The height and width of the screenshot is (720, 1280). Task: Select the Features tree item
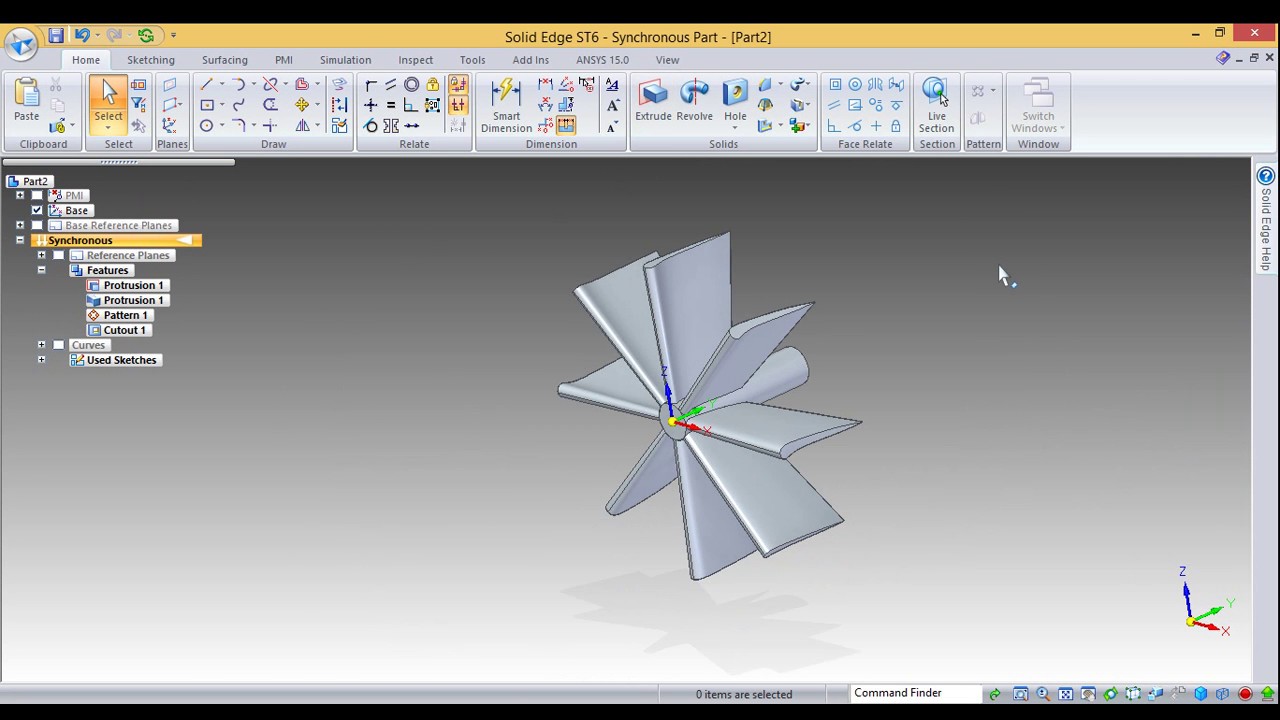[100, 270]
